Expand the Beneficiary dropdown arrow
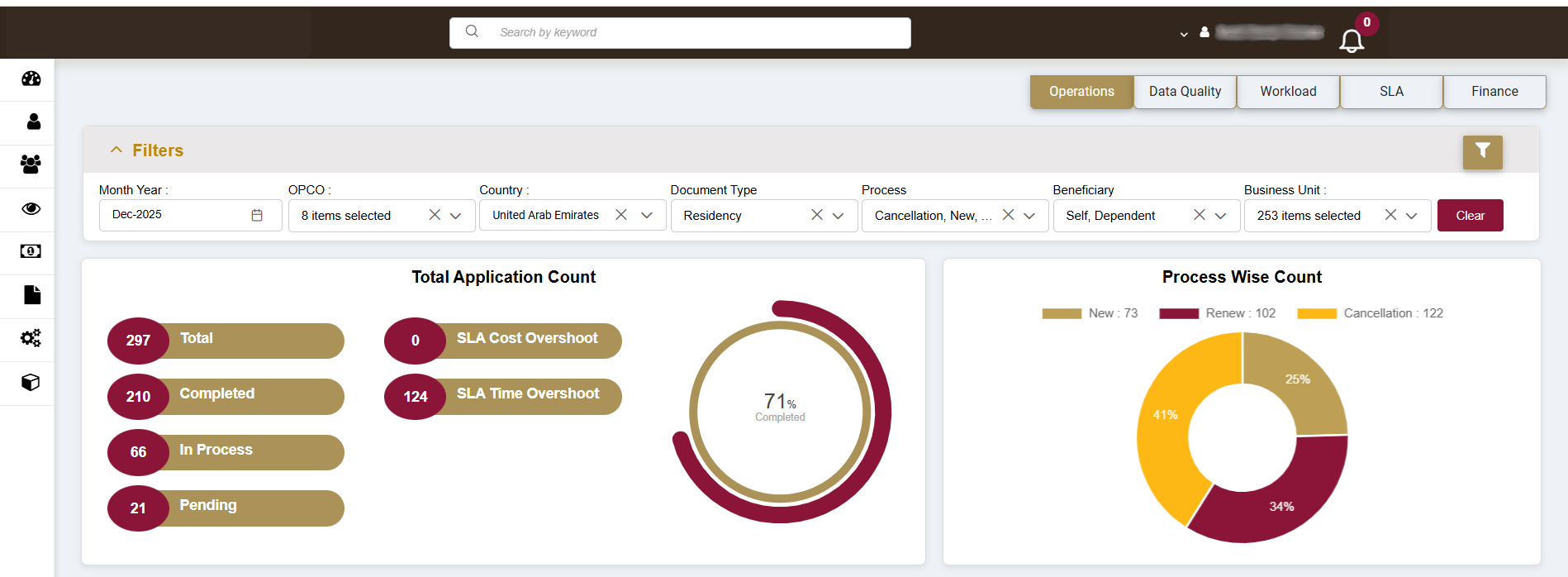 (1220, 216)
